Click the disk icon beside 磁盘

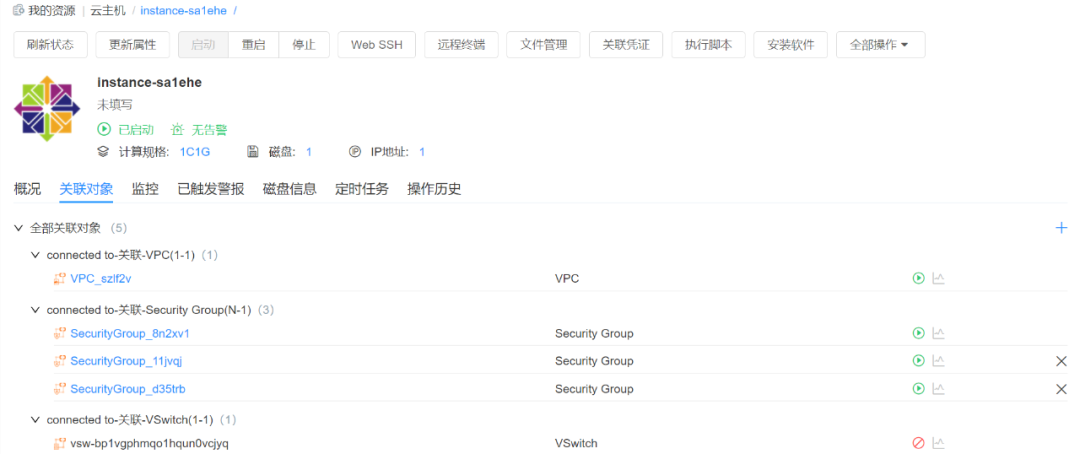(x=253, y=152)
